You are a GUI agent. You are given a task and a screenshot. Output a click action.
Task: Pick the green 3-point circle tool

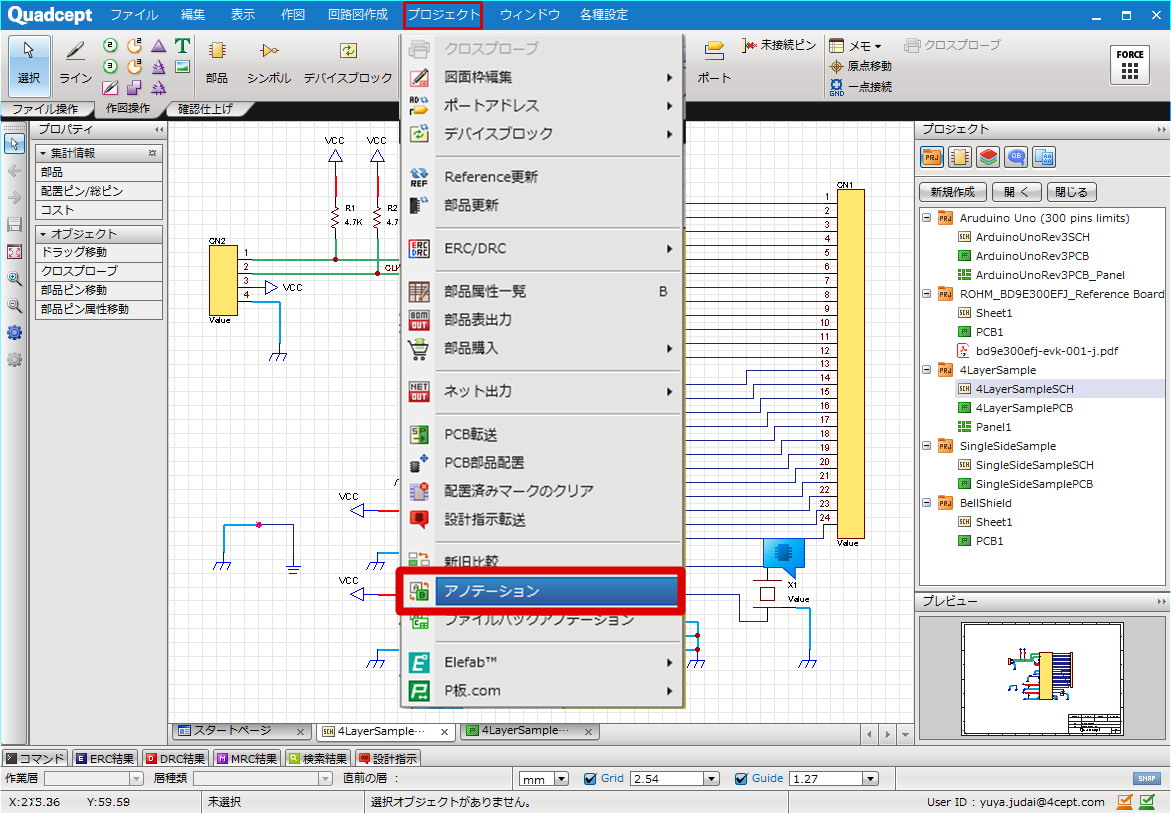click(111, 67)
